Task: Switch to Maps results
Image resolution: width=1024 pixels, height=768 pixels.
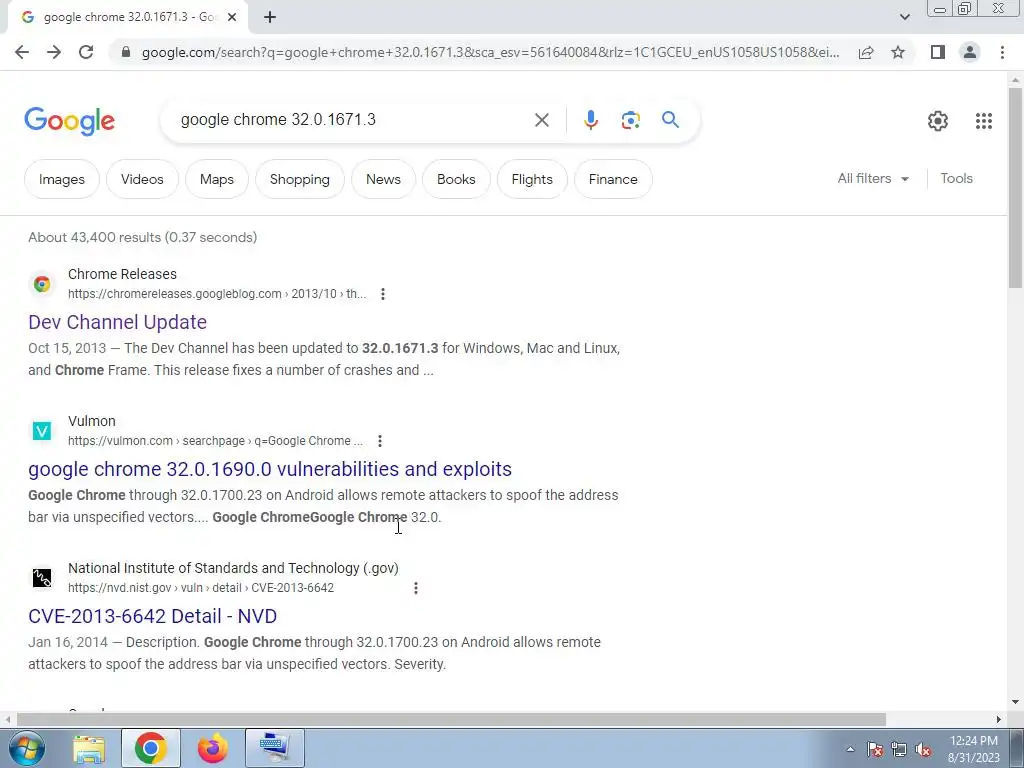Action: pyautogui.click(x=217, y=179)
